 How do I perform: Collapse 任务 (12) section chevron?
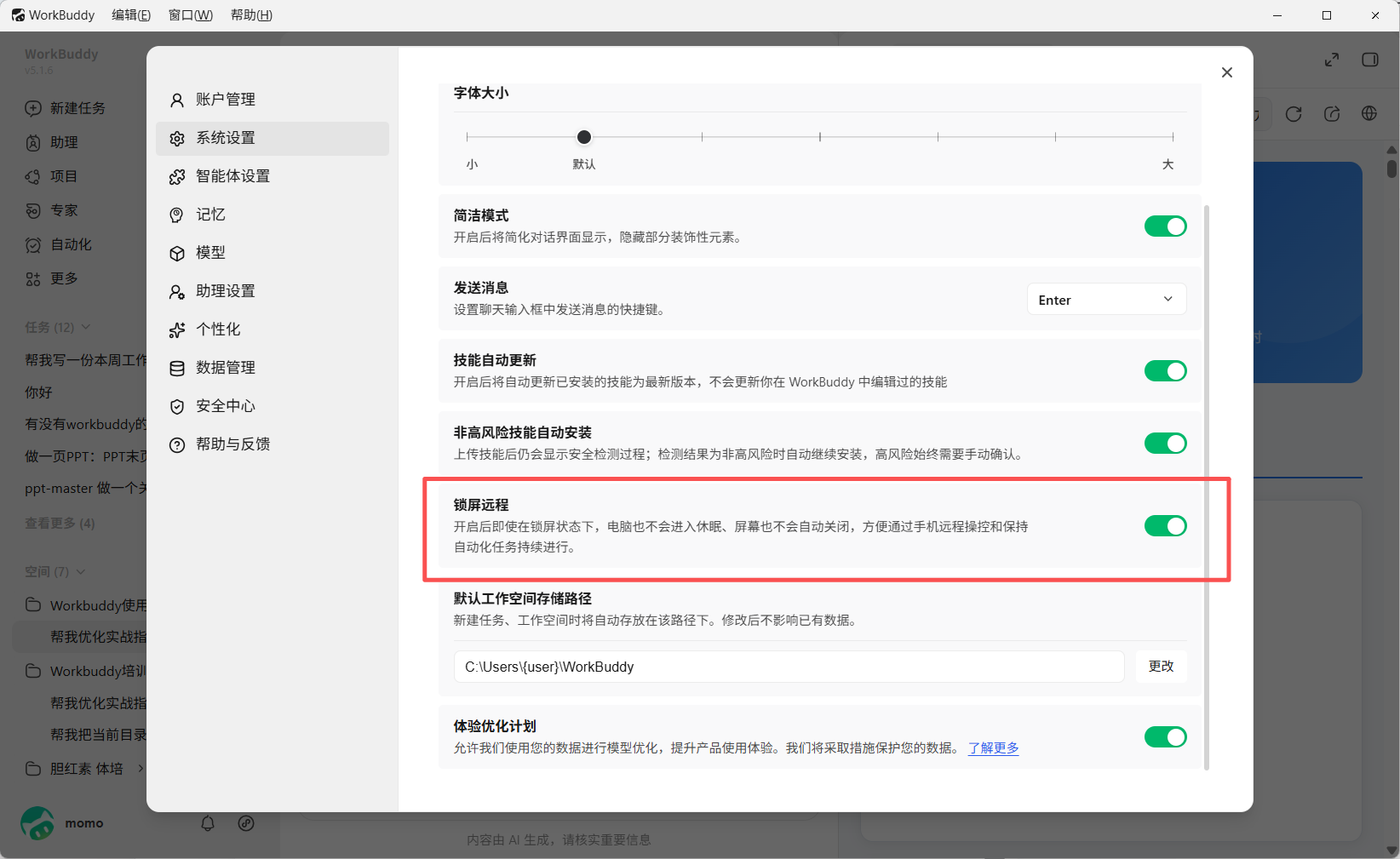click(x=86, y=328)
